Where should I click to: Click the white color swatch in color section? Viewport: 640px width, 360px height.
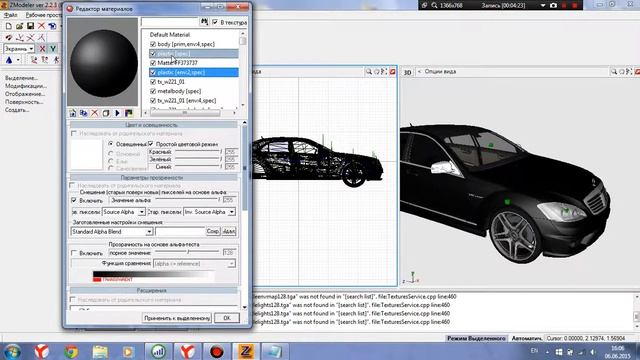pyautogui.click(x=87, y=154)
